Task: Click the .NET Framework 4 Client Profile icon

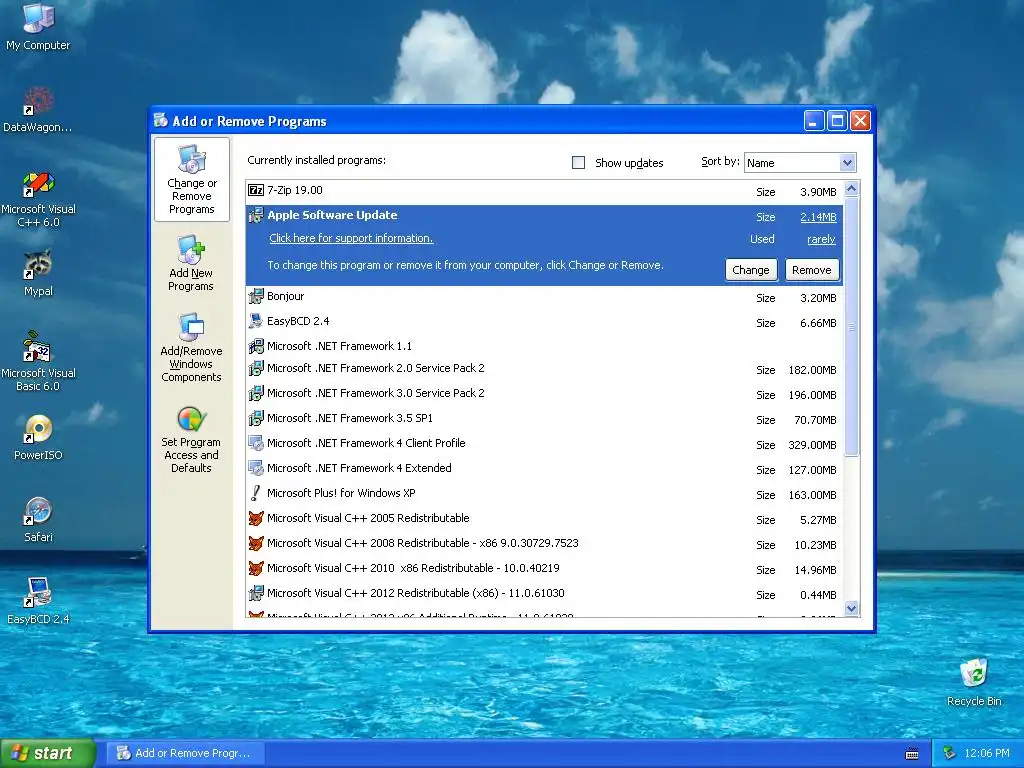Action: (x=256, y=443)
